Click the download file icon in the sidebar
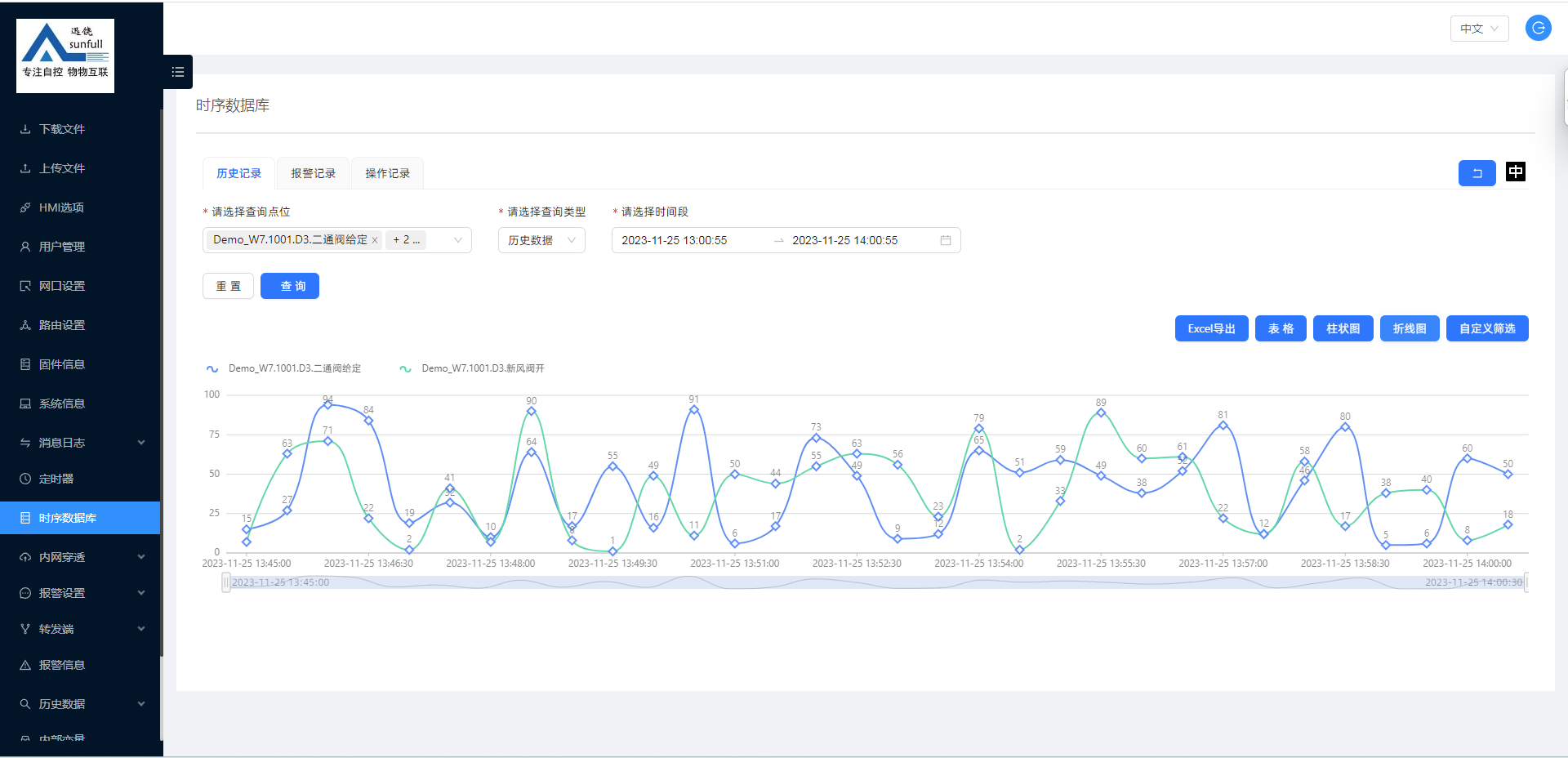Screen dimensions: 1568x758 [x=25, y=129]
